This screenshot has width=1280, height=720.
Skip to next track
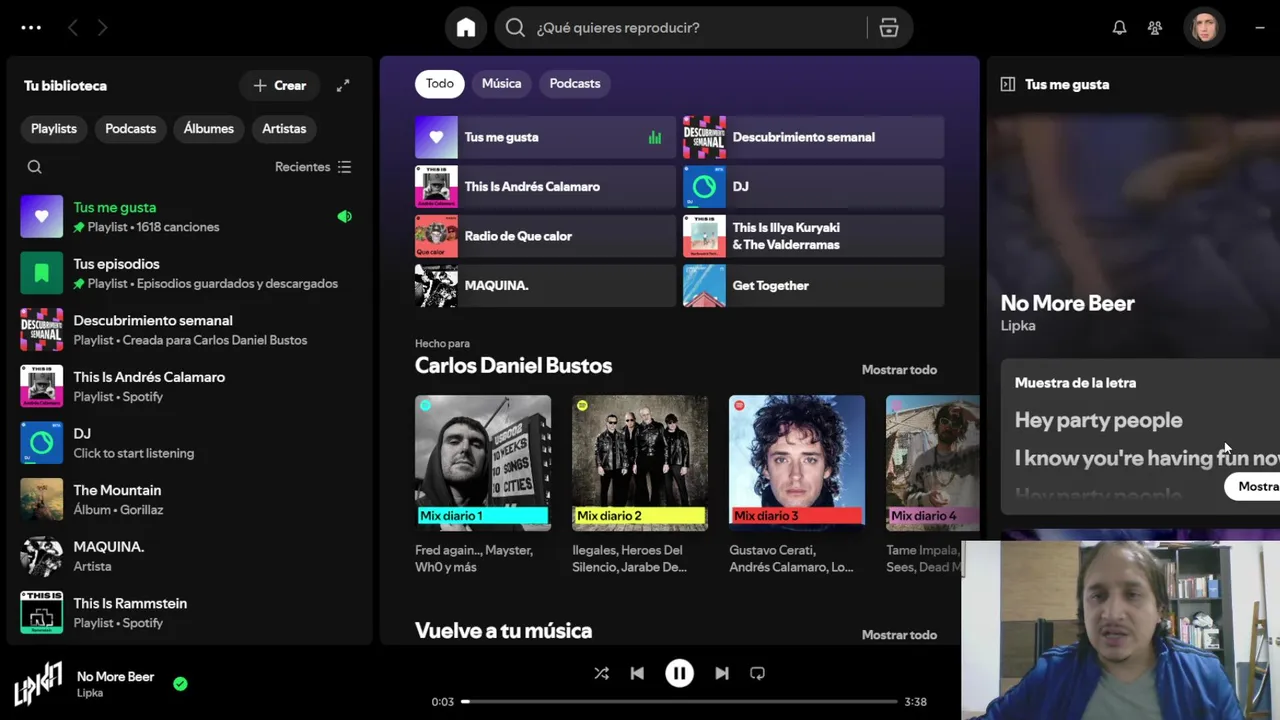(721, 673)
